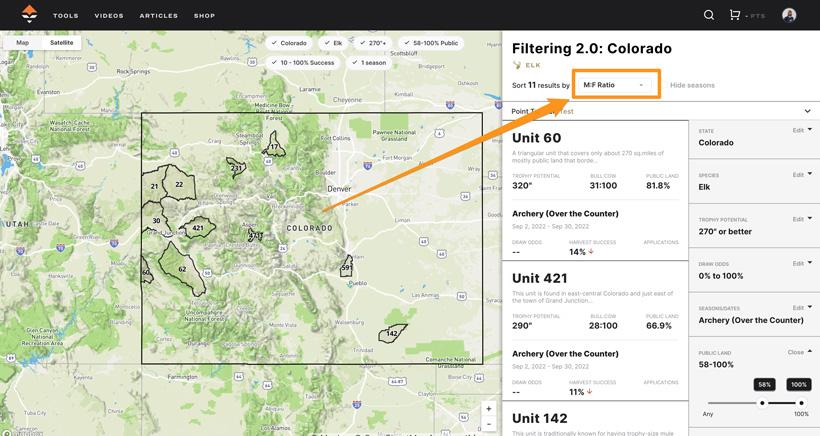Click the Denver label on map
Screen dimensions: 820x436
pyautogui.click(x=339, y=189)
